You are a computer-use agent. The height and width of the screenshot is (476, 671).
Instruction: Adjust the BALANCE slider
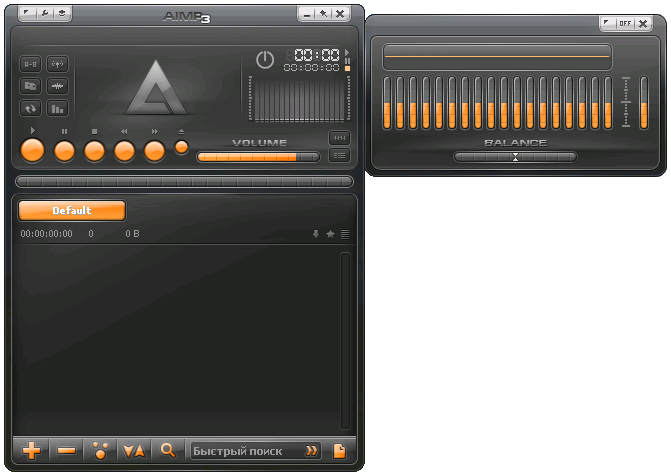(515, 157)
